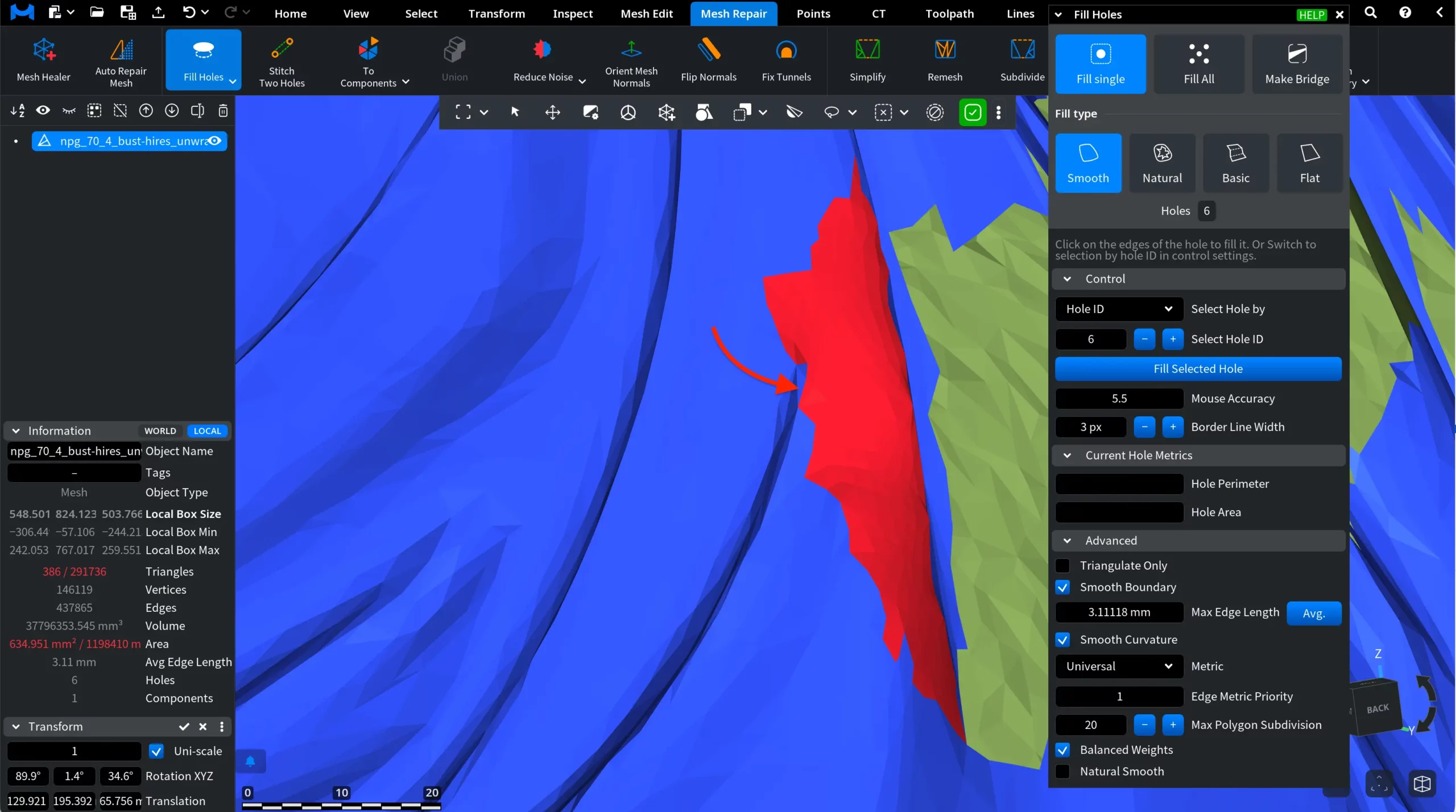Open the Hole ID selection dropdown

click(1118, 309)
